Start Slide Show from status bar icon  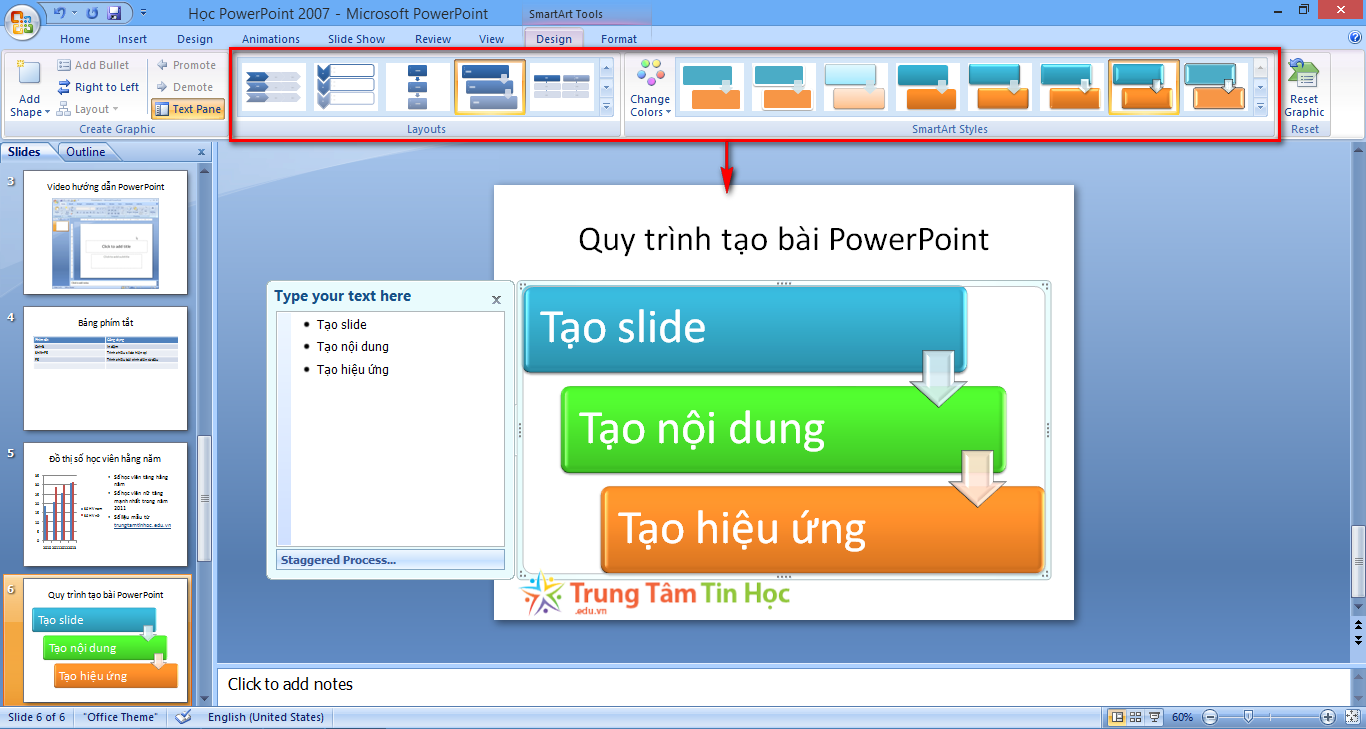1155,717
